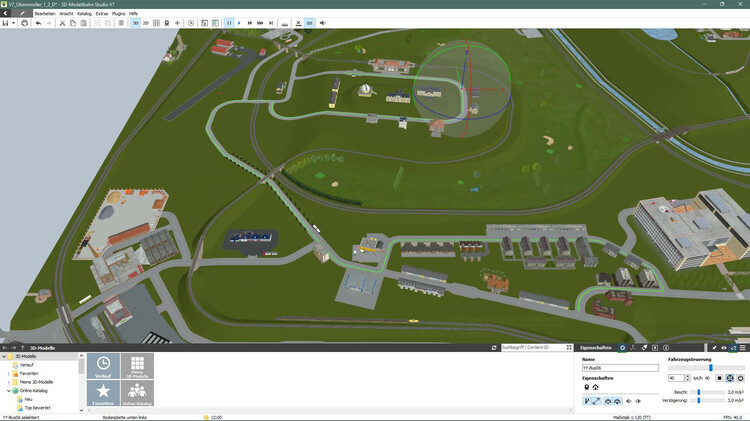This screenshot has width=750, height=421.
Task: Click the Undo arrow icon
Action: point(38,22)
